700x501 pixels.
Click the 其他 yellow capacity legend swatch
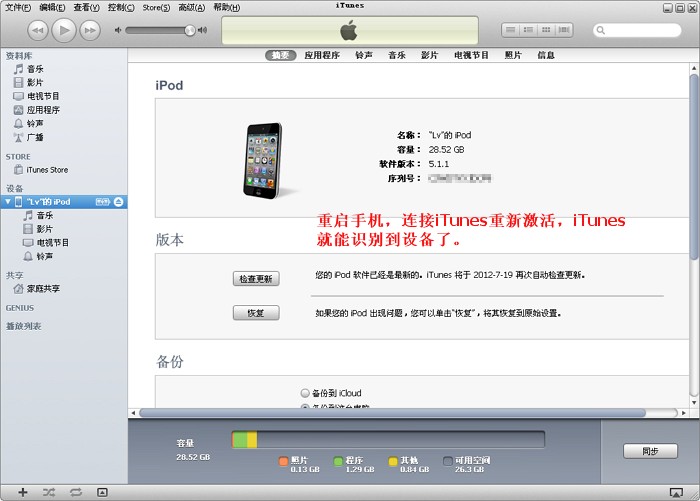(x=393, y=461)
